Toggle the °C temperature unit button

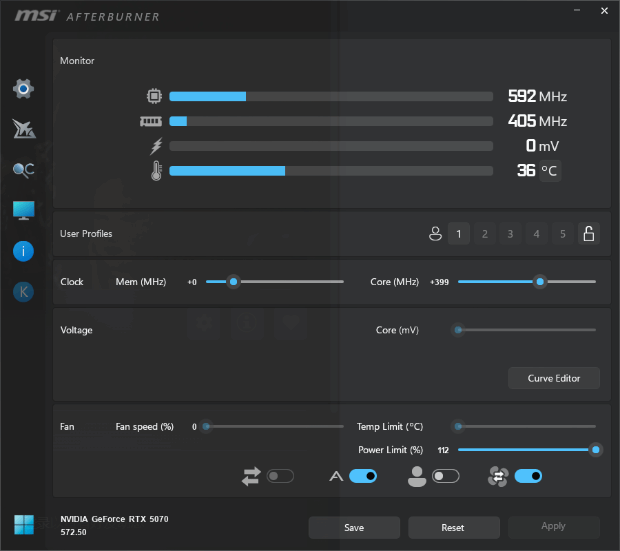tap(550, 171)
